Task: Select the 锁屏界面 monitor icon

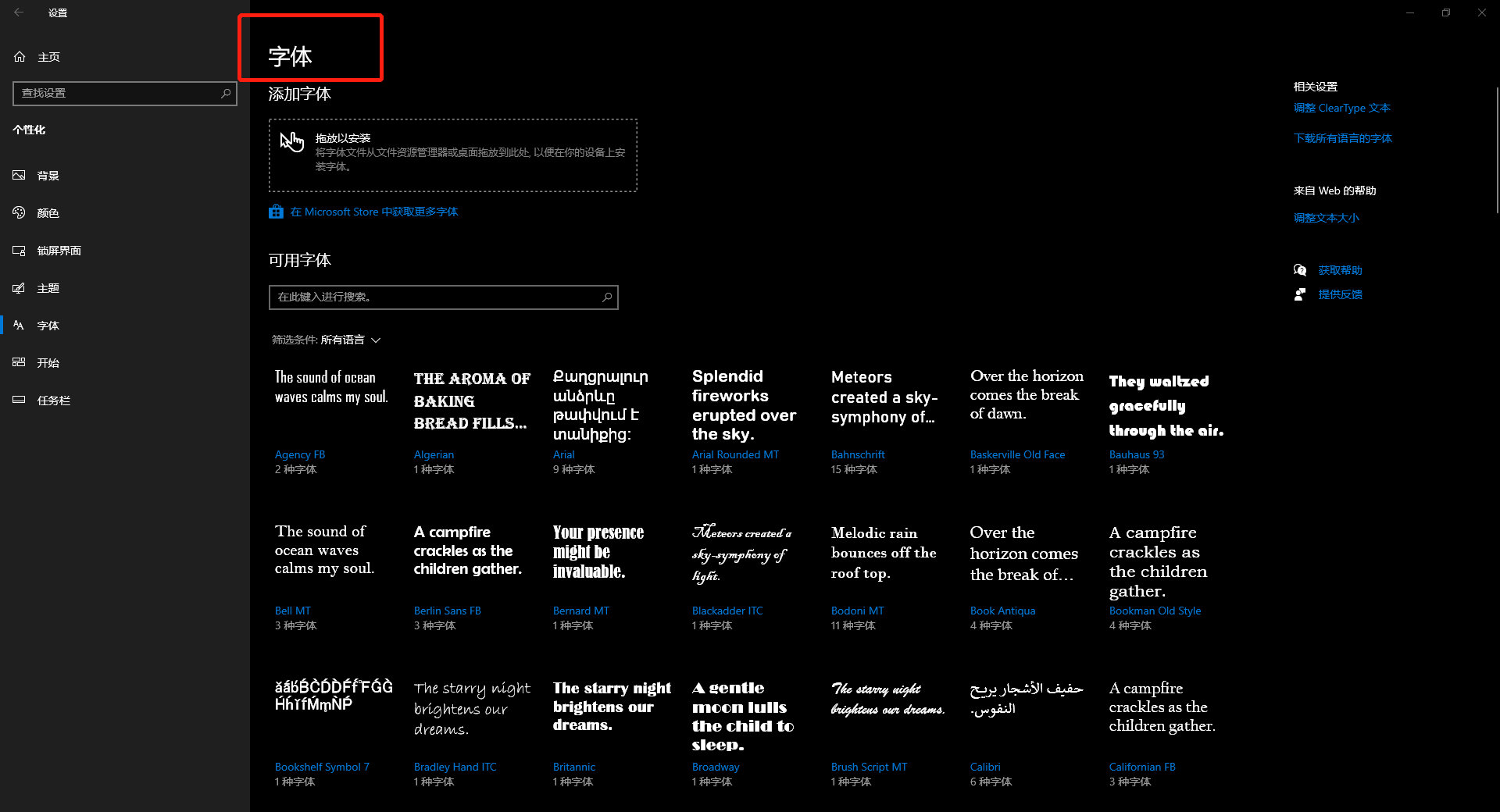Action: (20, 251)
